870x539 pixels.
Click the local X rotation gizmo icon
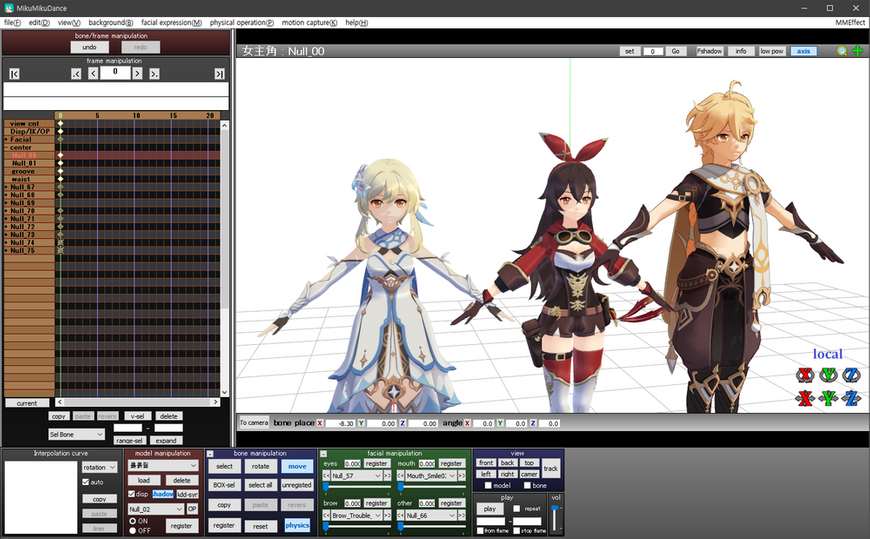[805, 375]
